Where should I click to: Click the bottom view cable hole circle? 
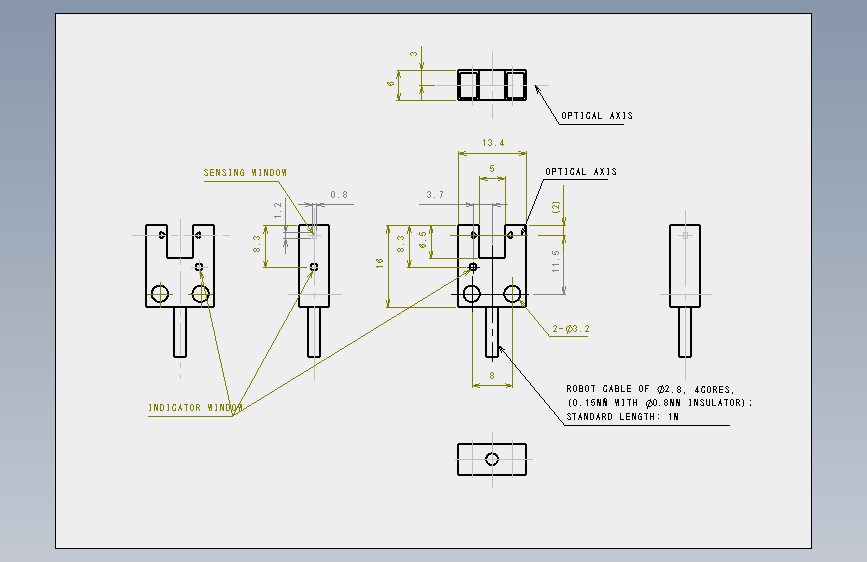492,459
